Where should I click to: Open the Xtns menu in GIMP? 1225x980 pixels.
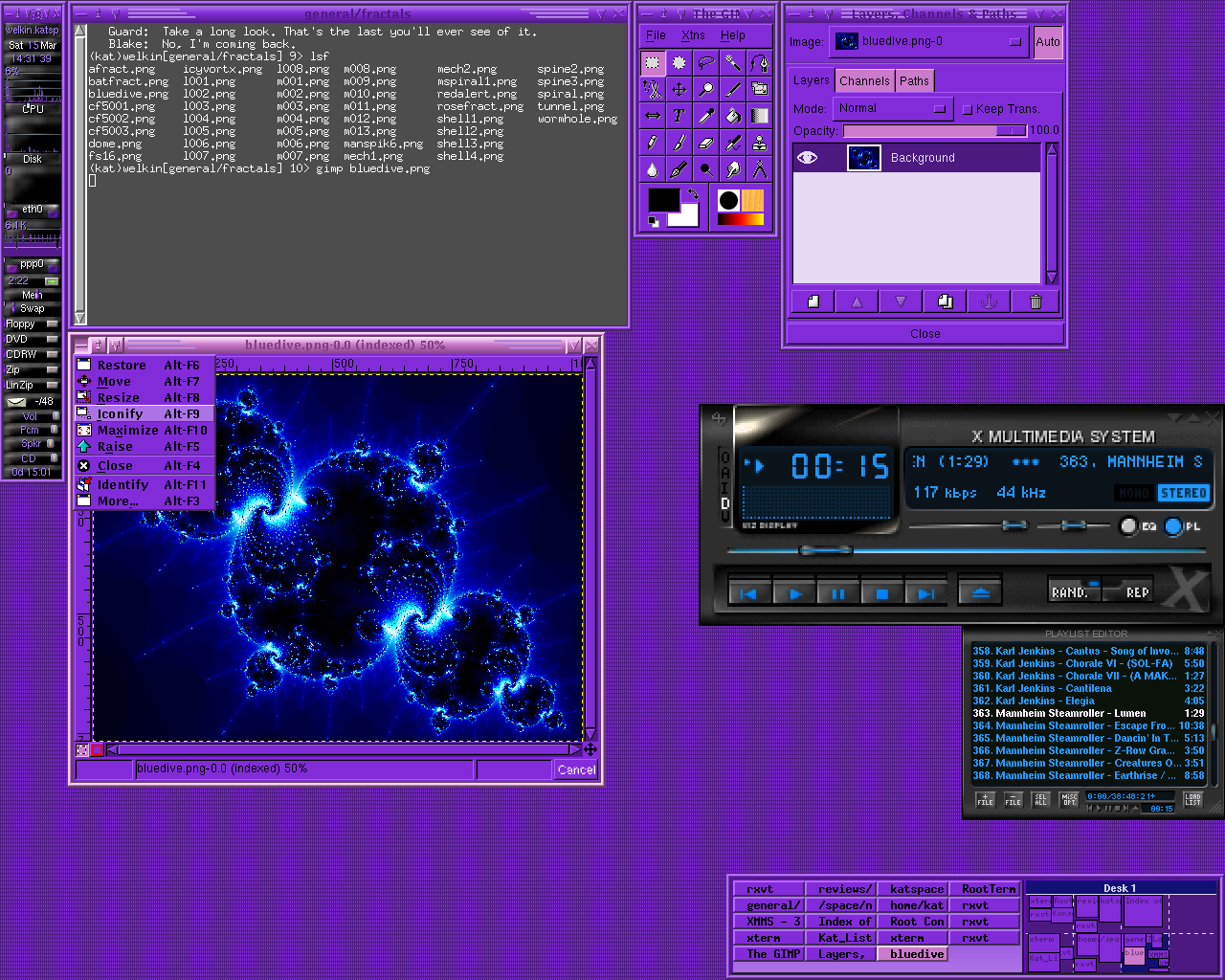pyautogui.click(x=693, y=35)
